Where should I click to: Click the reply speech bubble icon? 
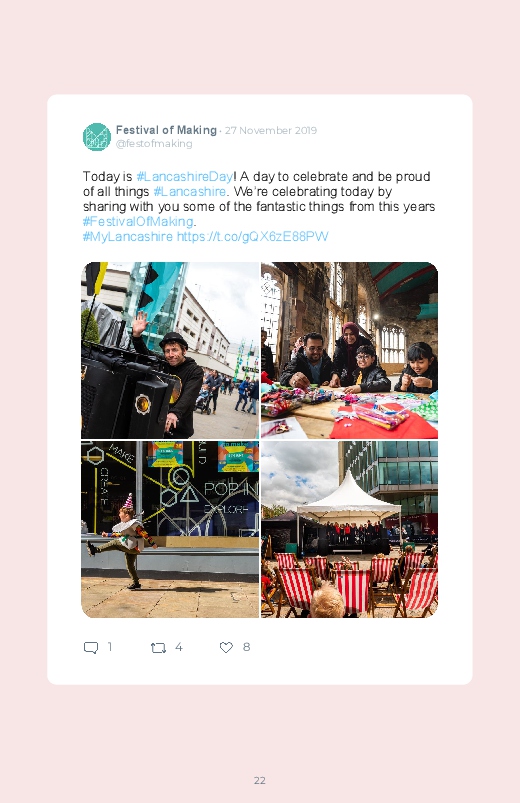91,647
